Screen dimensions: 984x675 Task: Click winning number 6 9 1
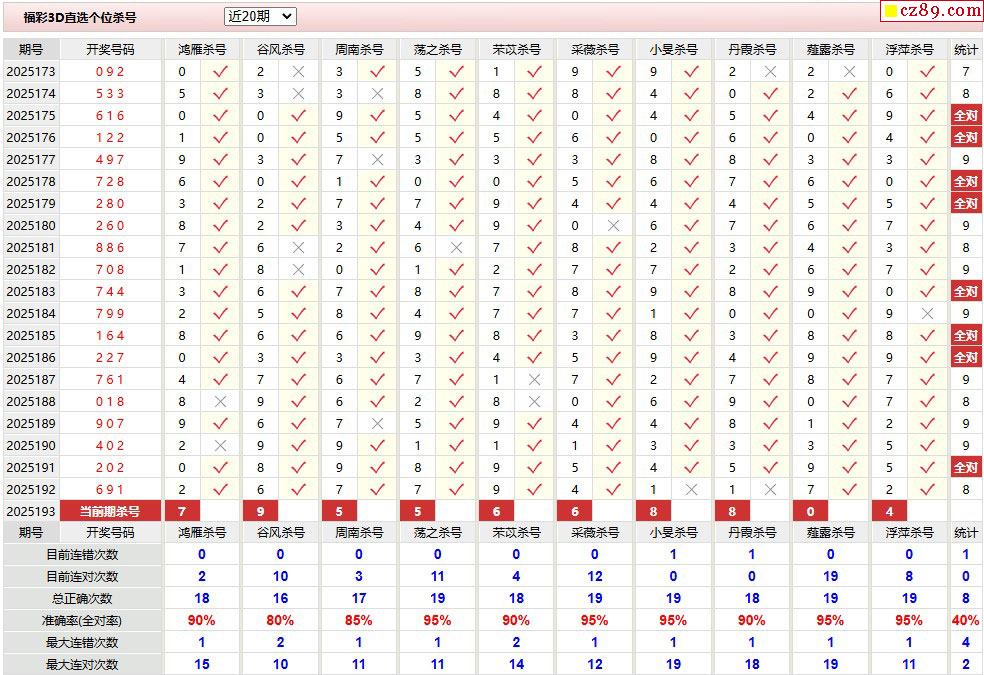click(x=110, y=489)
